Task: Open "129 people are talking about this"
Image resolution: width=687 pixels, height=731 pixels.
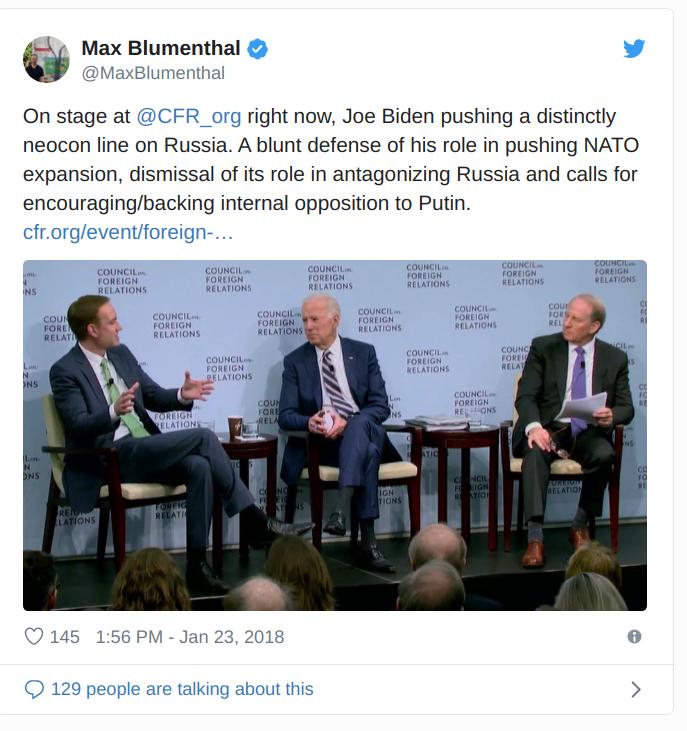Action: tap(182, 689)
